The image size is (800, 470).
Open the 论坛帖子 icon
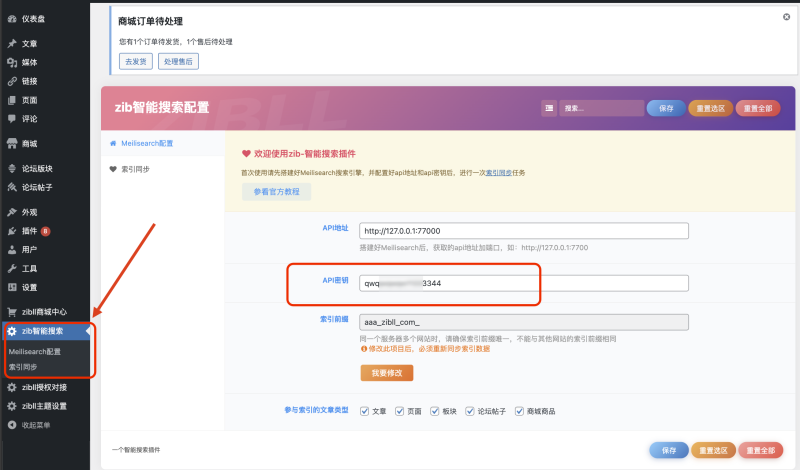[x=12, y=187]
